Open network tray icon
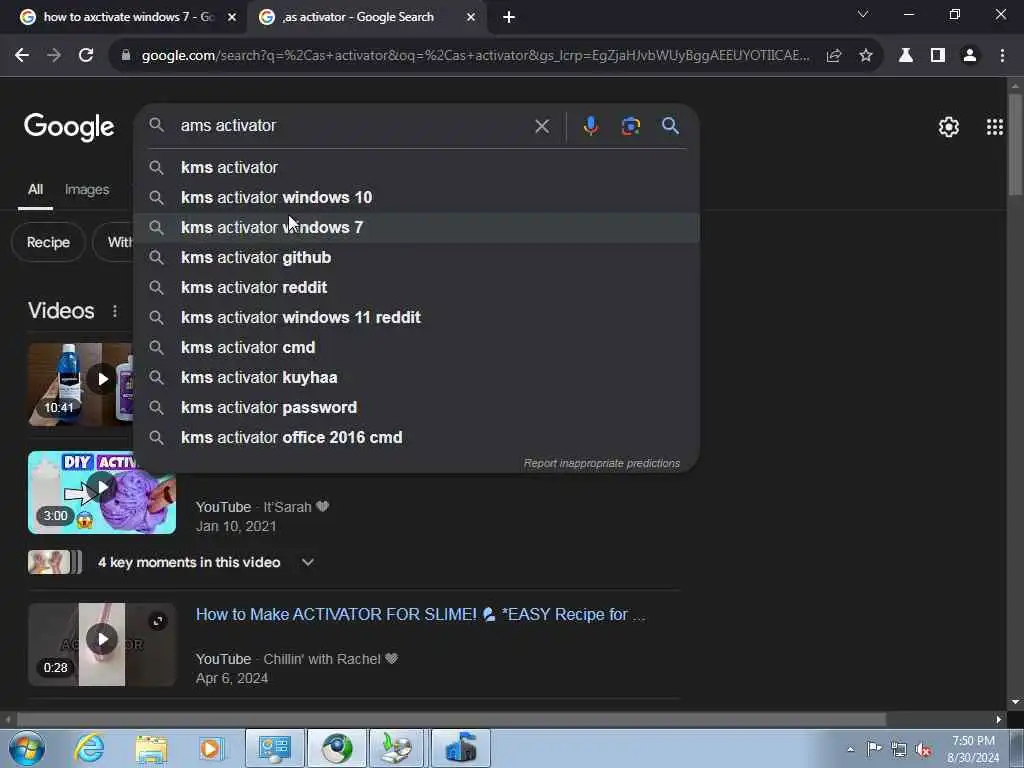1024x768 pixels. [x=899, y=750]
